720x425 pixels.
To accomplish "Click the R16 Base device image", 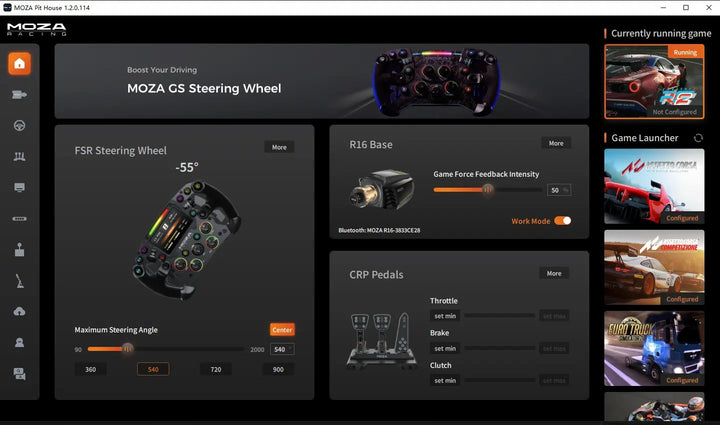I will coord(382,190).
